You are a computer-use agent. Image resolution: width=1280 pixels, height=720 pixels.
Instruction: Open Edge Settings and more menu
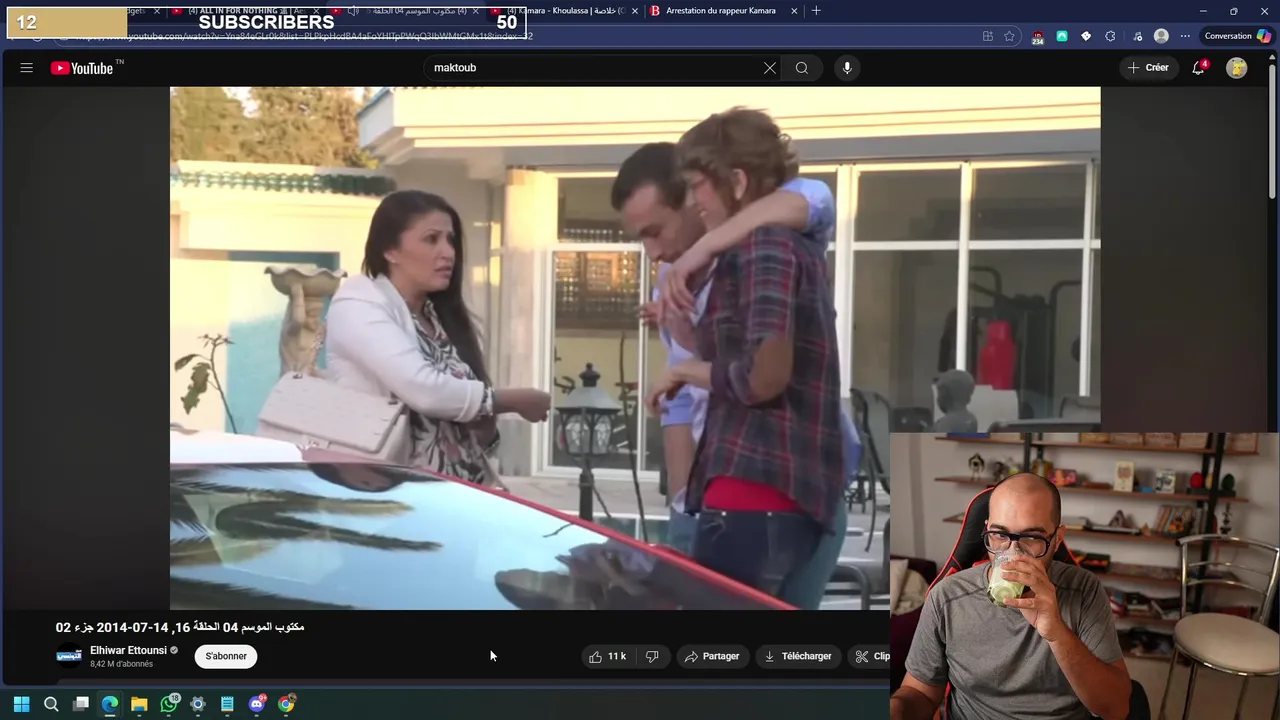[1185, 36]
